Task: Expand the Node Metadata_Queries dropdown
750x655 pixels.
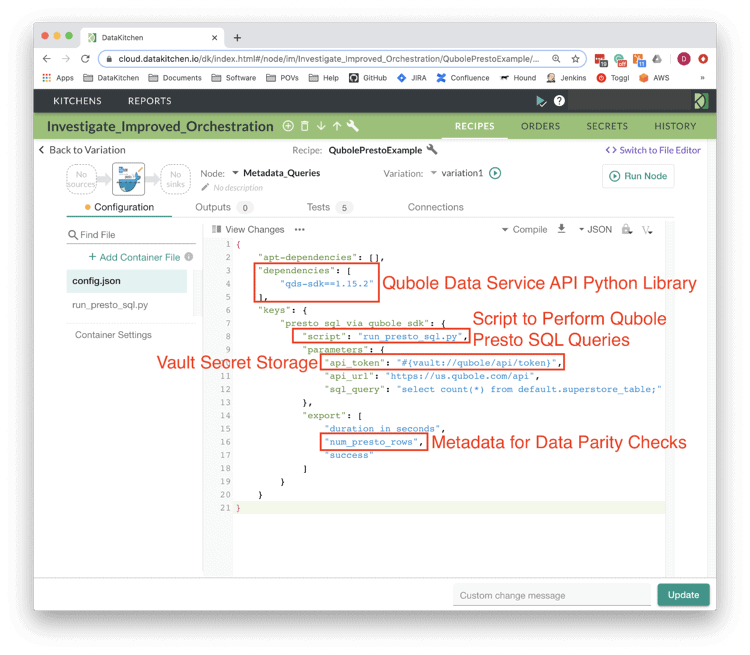Action: click(235, 173)
